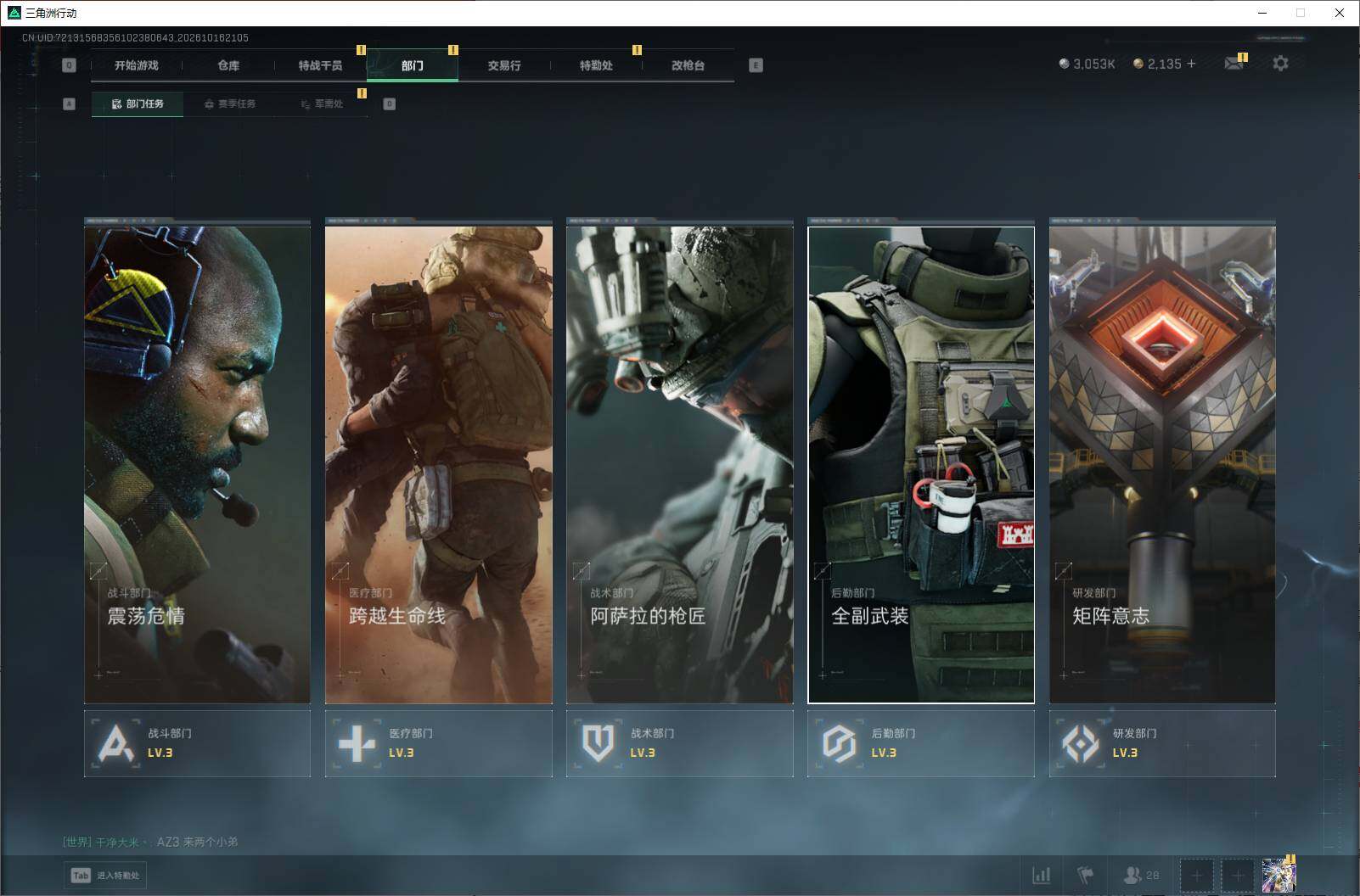Open the 矩阵意志 R&D department card
Viewport: 1360px width, 896px height.
coord(1162,464)
